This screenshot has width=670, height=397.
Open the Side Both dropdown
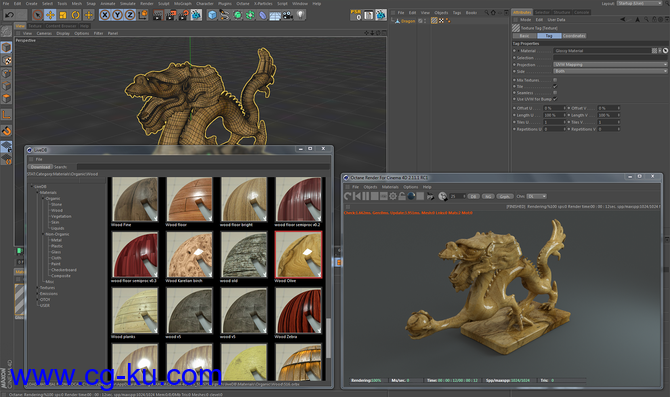tap(610, 71)
